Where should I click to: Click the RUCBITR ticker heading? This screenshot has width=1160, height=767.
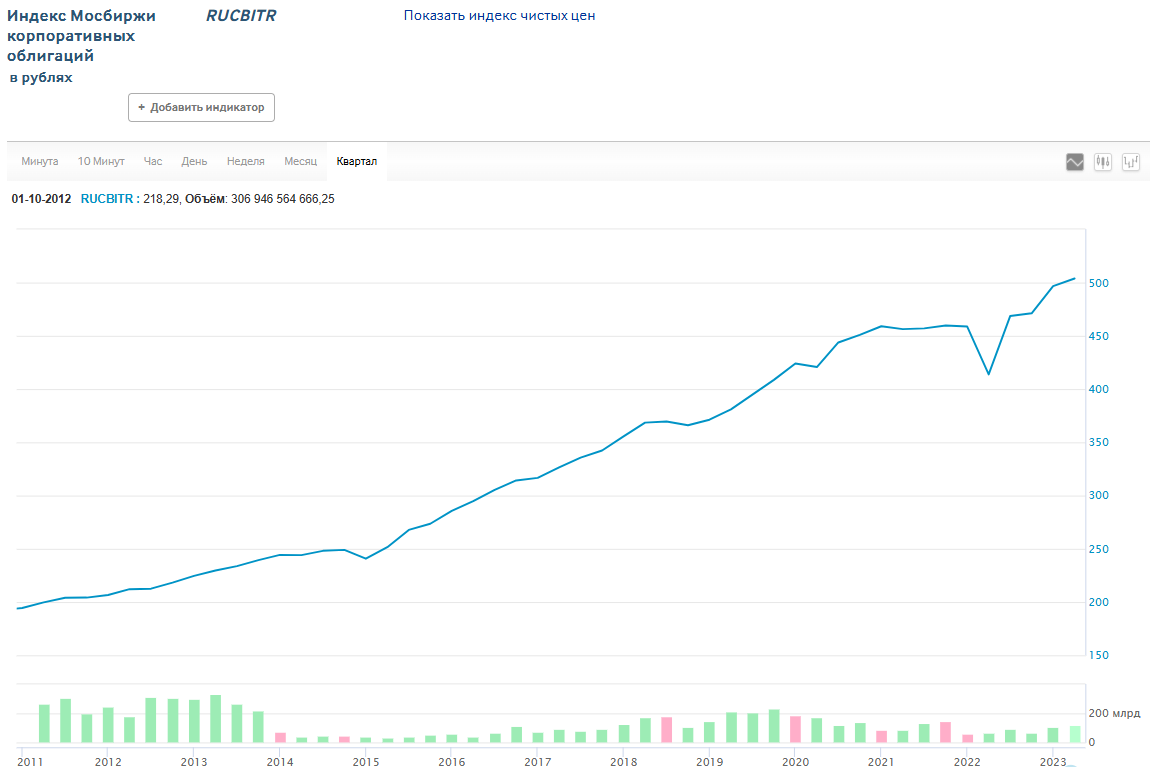click(x=240, y=16)
